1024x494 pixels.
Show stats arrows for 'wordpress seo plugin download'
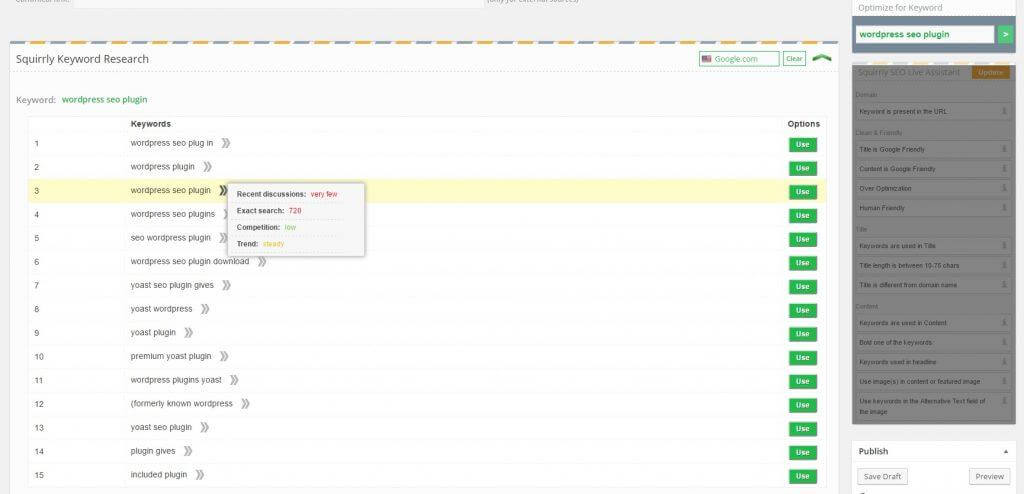(x=262, y=261)
